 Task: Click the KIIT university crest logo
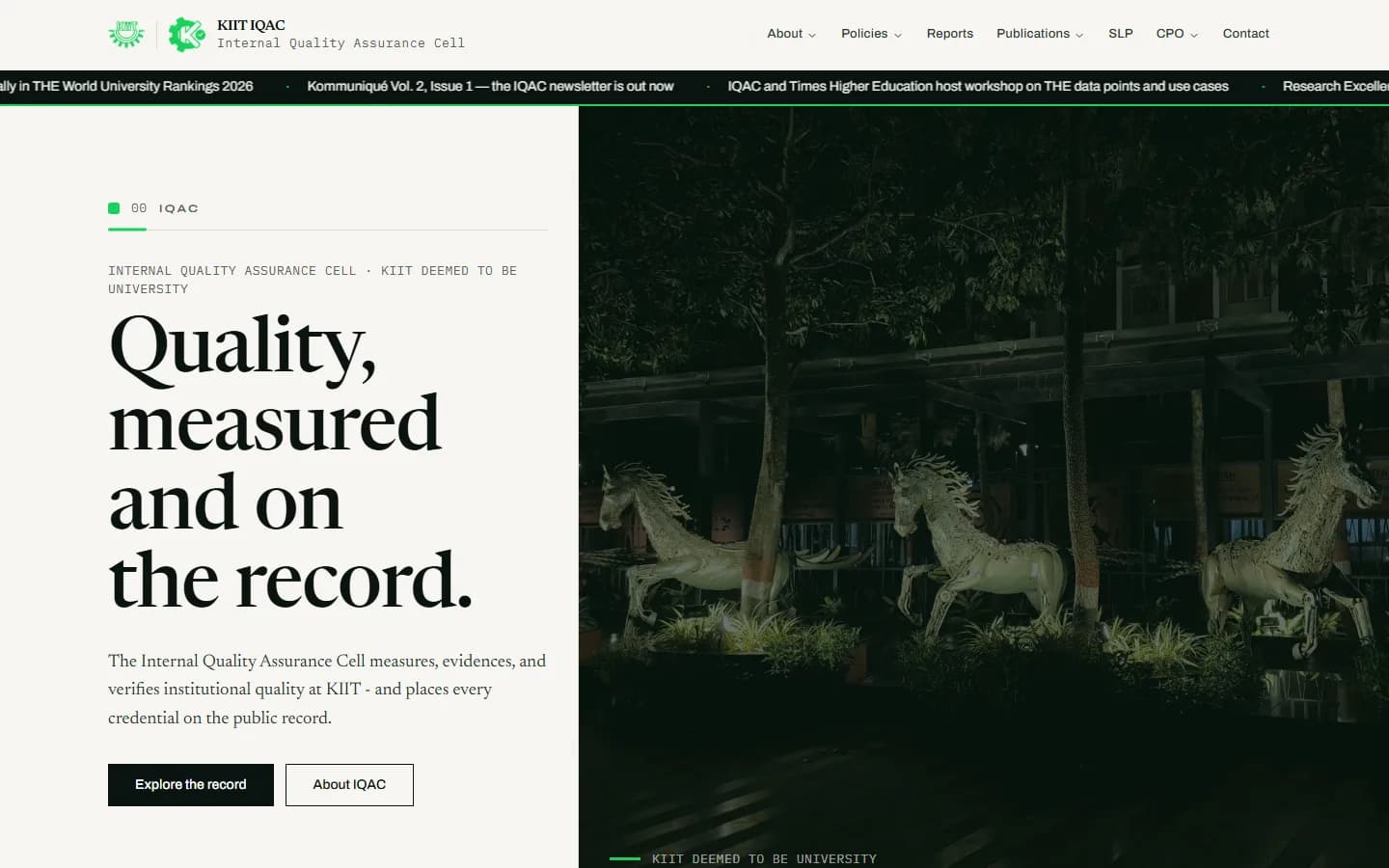[x=126, y=34]
